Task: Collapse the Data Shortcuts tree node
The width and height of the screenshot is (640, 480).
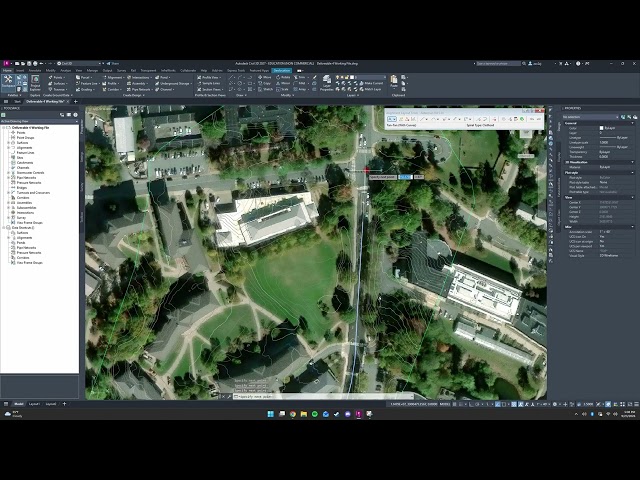Action: (x=4, y=227)
